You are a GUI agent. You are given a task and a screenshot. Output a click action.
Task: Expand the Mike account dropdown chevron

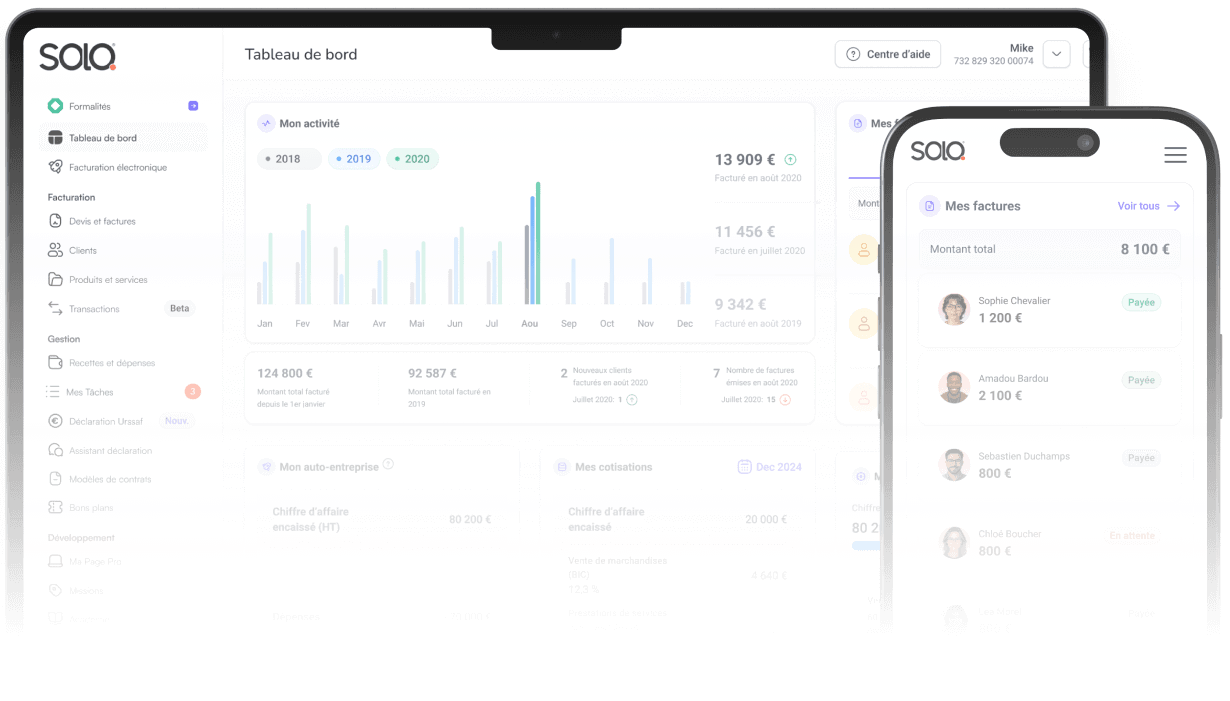(1056, 54)
